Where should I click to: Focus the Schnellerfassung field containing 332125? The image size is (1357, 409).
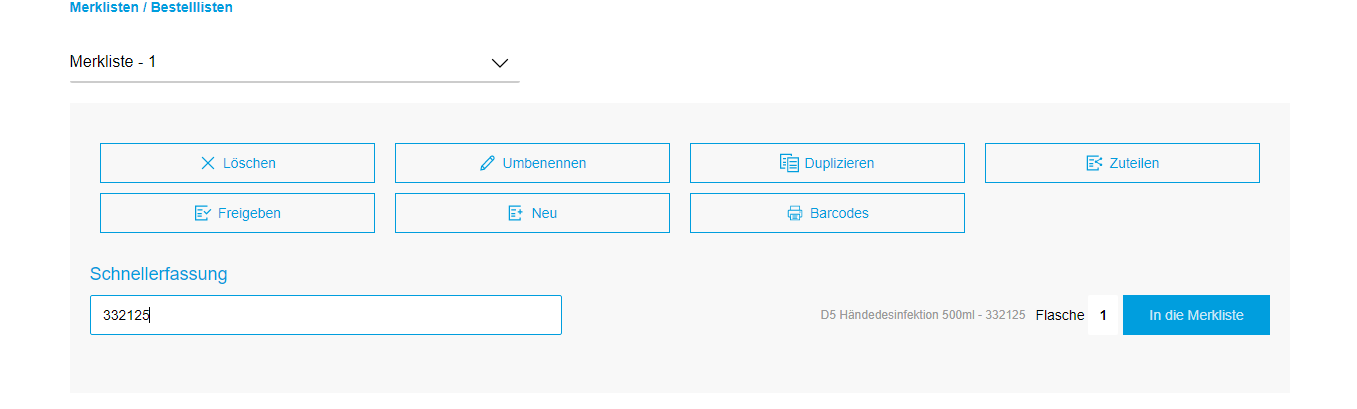pyautogui.click(x=325, y=315)
